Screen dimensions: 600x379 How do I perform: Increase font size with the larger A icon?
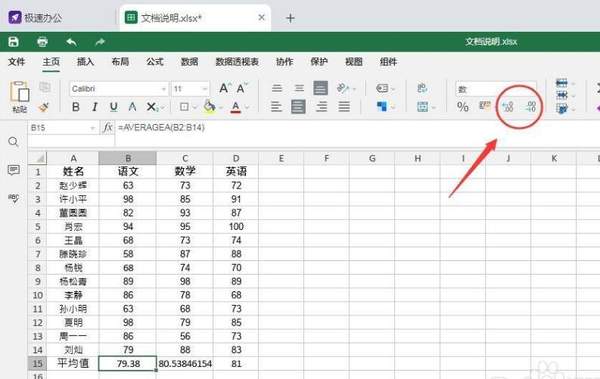pyautogui.click(x=224, y=88)
